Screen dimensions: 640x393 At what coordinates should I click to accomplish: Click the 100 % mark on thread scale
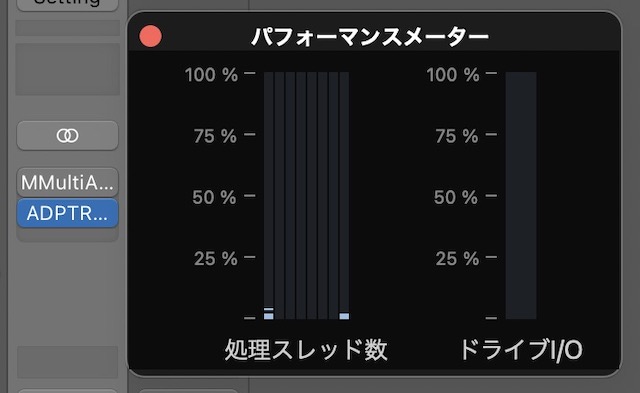tap(211, 75)
